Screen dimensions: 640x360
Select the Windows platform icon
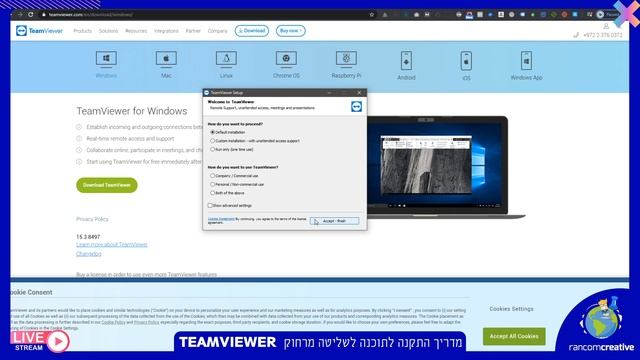pyautogui.click(x=106, y=59)
